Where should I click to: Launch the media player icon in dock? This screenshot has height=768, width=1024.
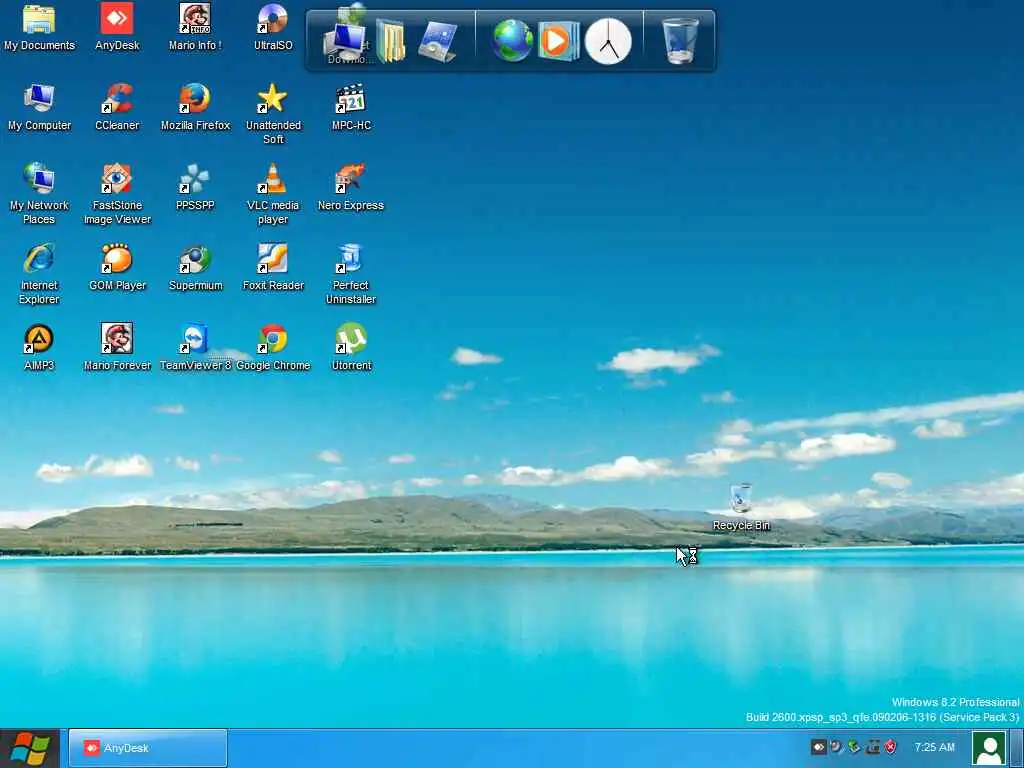coord(558,40)
